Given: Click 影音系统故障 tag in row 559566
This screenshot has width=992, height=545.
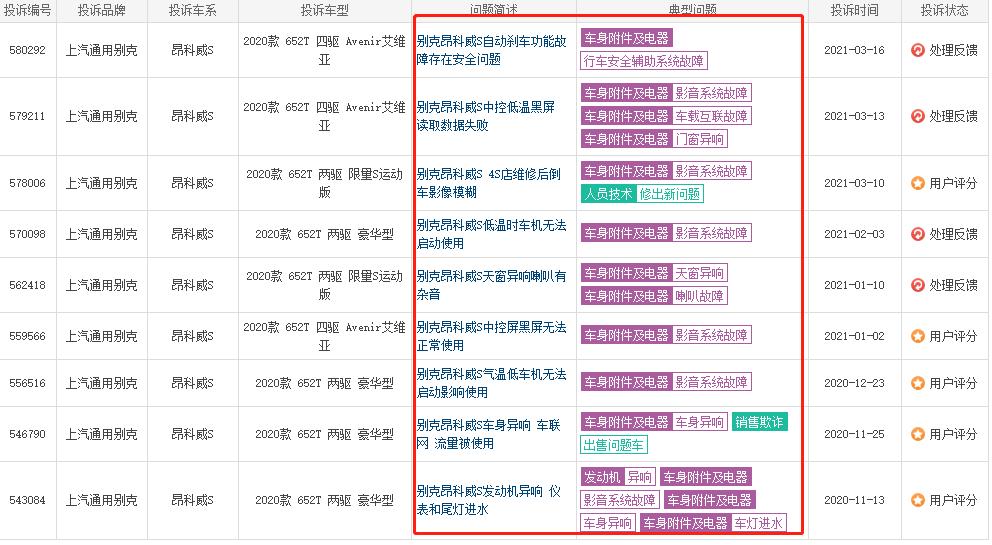Looking at the screenshot, I should point(711,335).
